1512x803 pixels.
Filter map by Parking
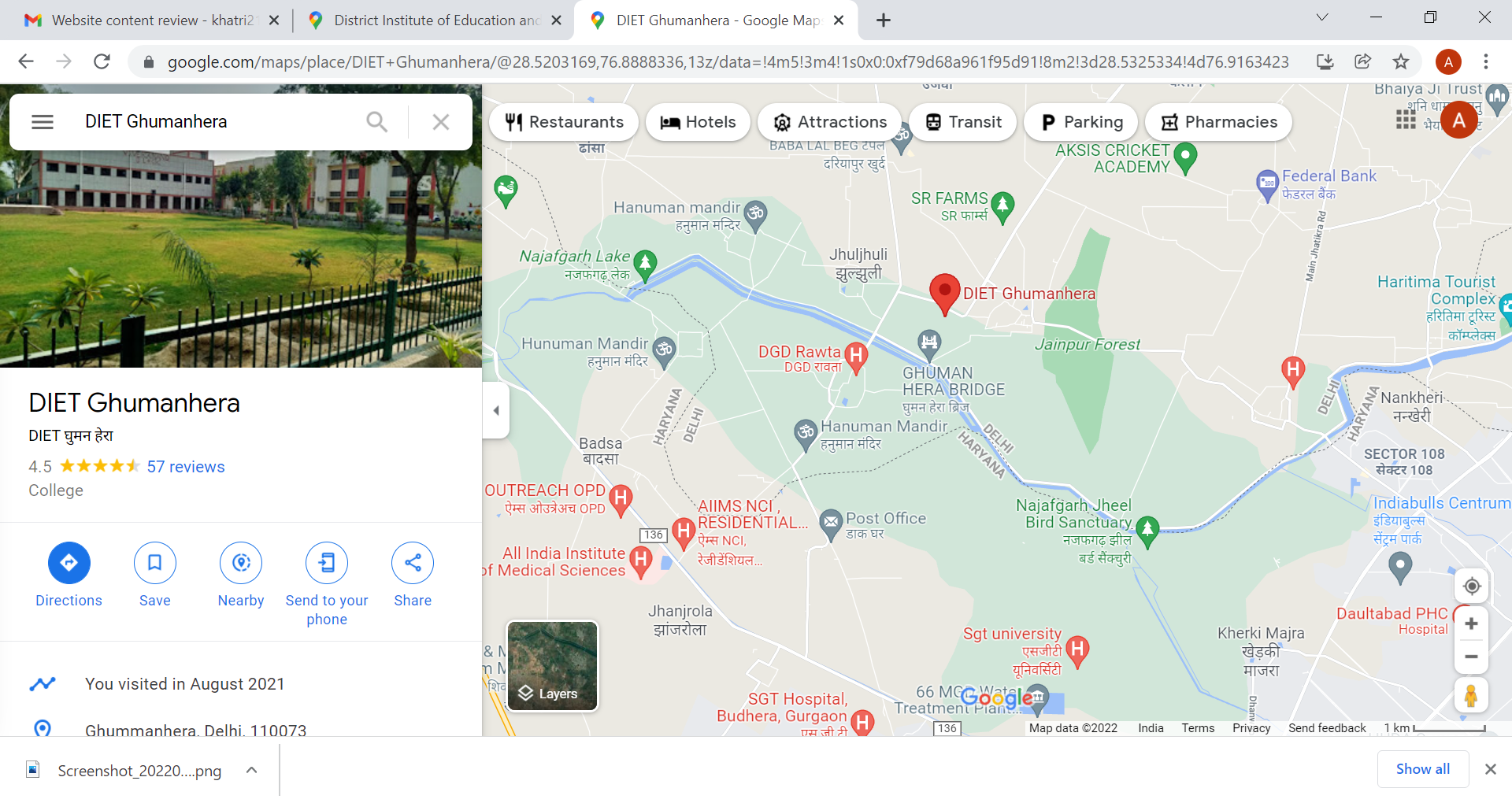click(1081, 122)
